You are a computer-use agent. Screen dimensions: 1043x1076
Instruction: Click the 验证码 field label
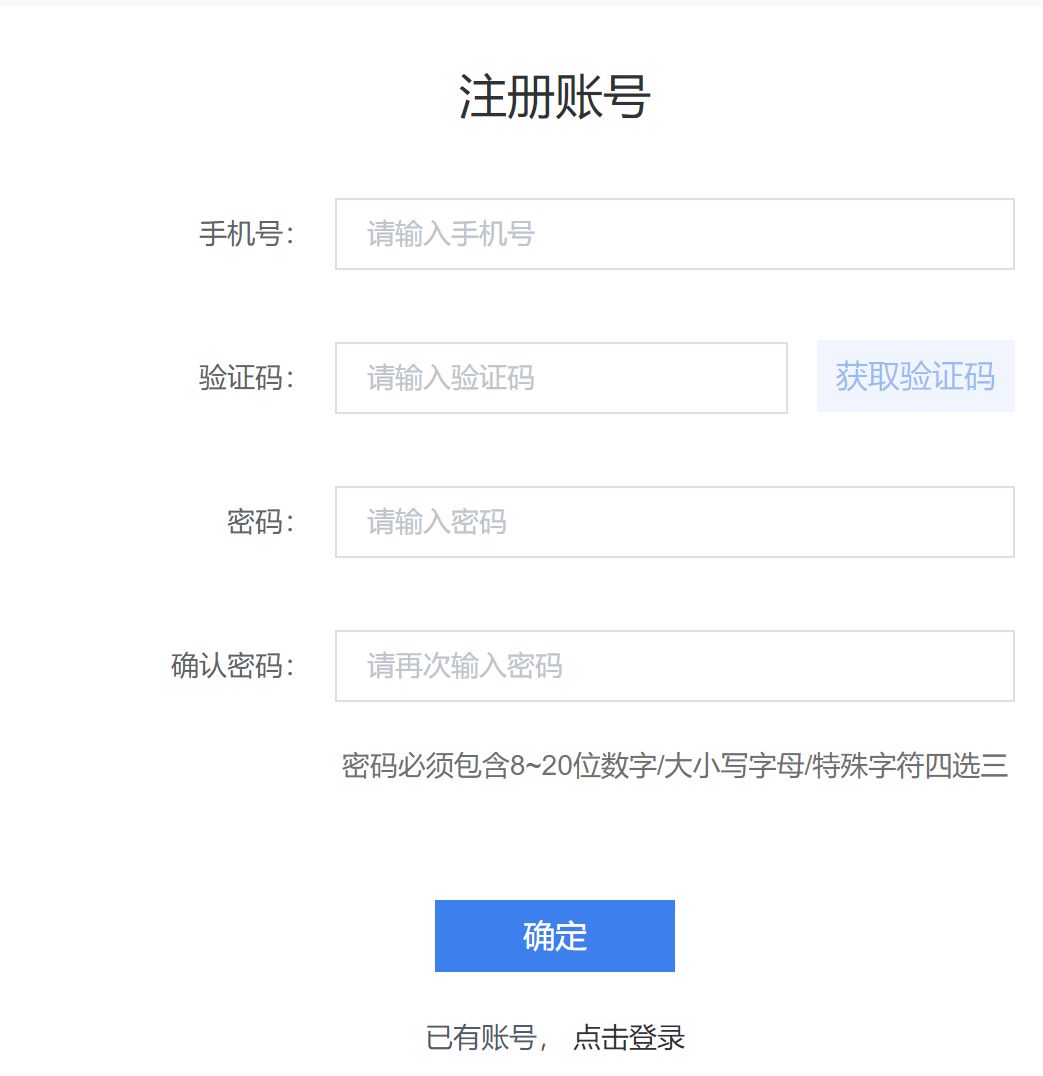242,377
